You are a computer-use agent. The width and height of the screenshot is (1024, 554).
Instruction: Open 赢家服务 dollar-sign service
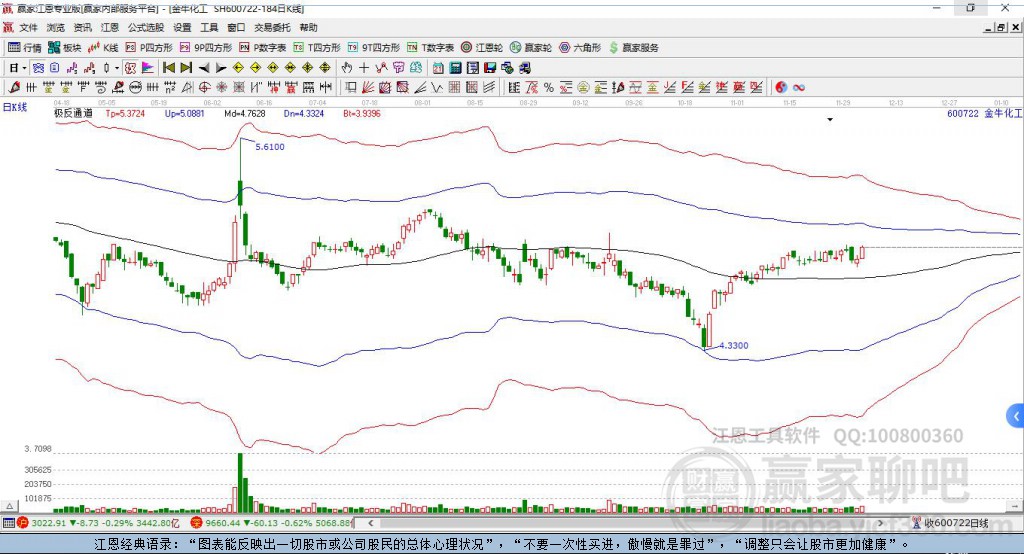633,48
